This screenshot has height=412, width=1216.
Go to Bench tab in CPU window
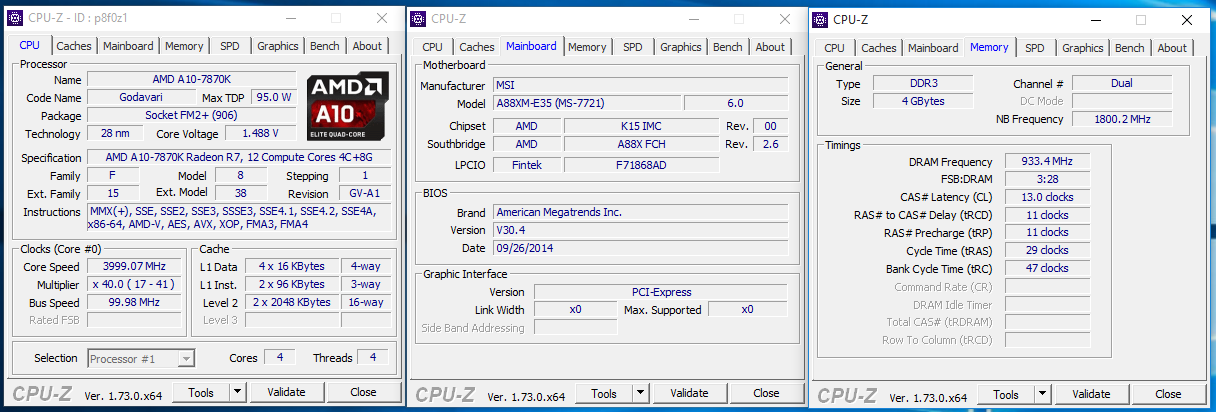(x=325, y=46)
